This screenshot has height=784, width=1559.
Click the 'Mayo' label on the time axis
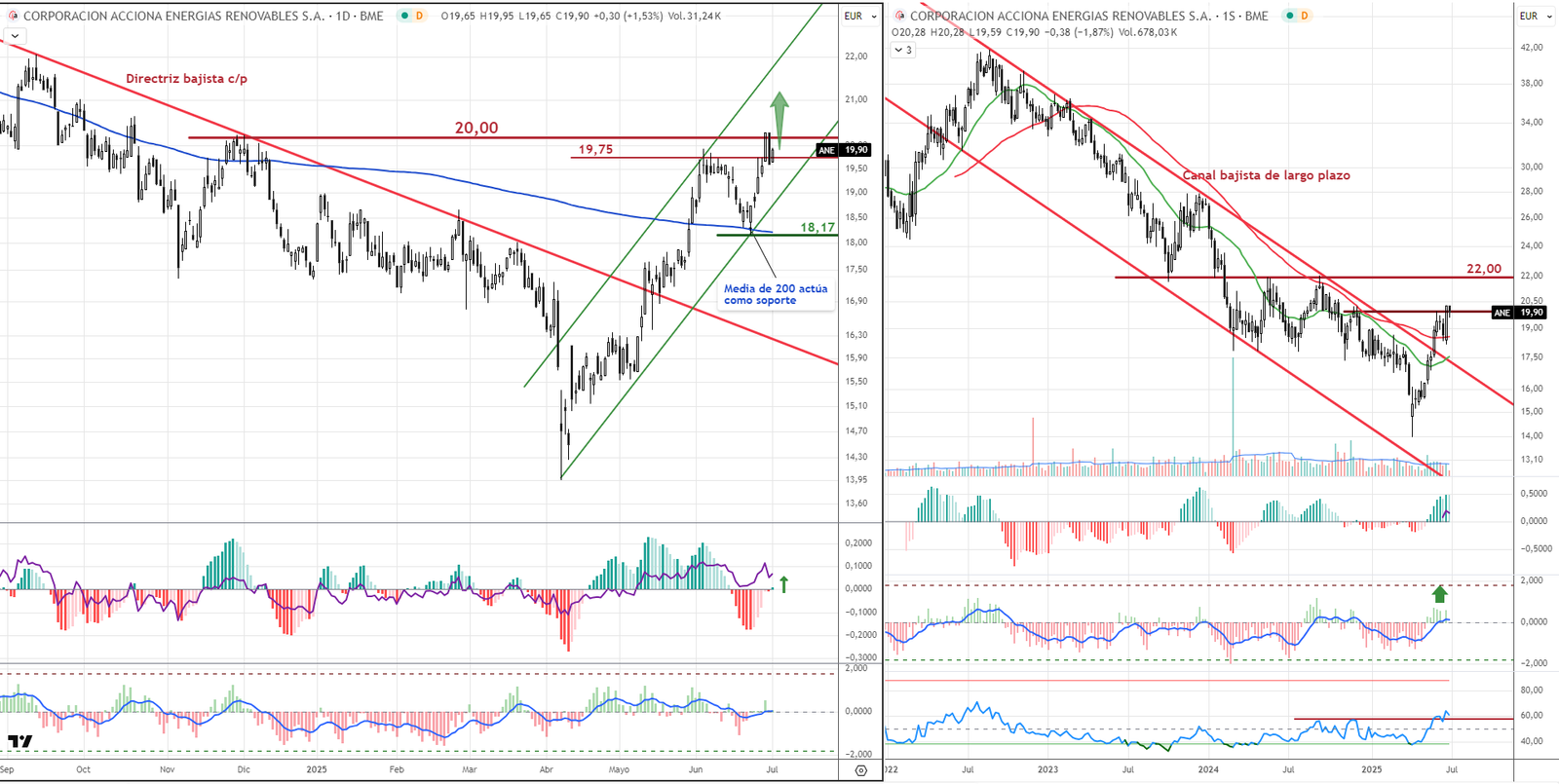tap(619, 769)
